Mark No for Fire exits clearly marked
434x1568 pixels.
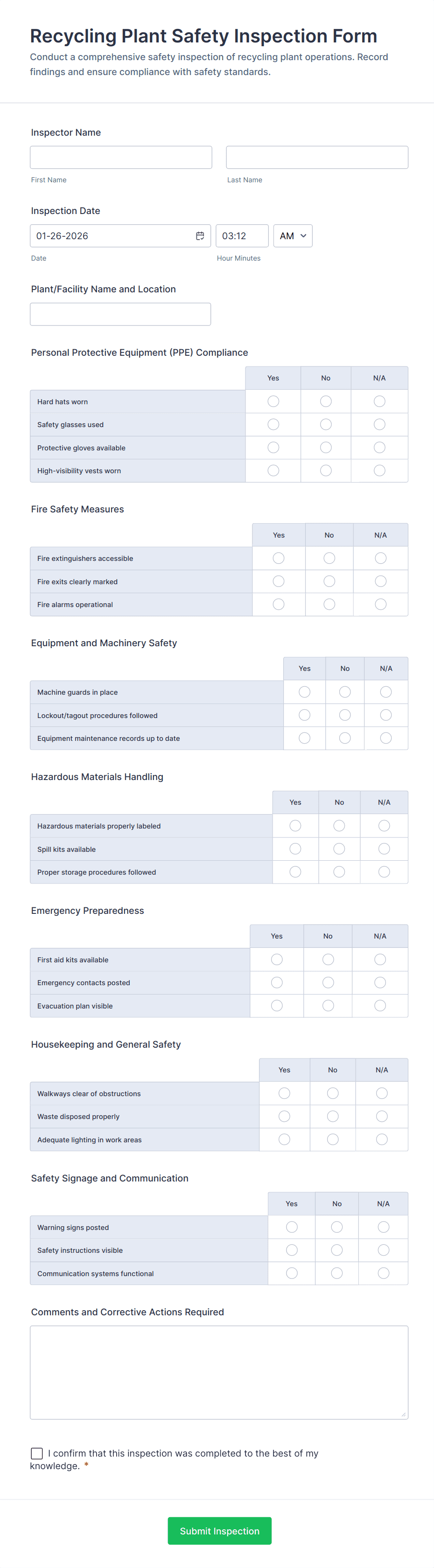coord(329,580)
